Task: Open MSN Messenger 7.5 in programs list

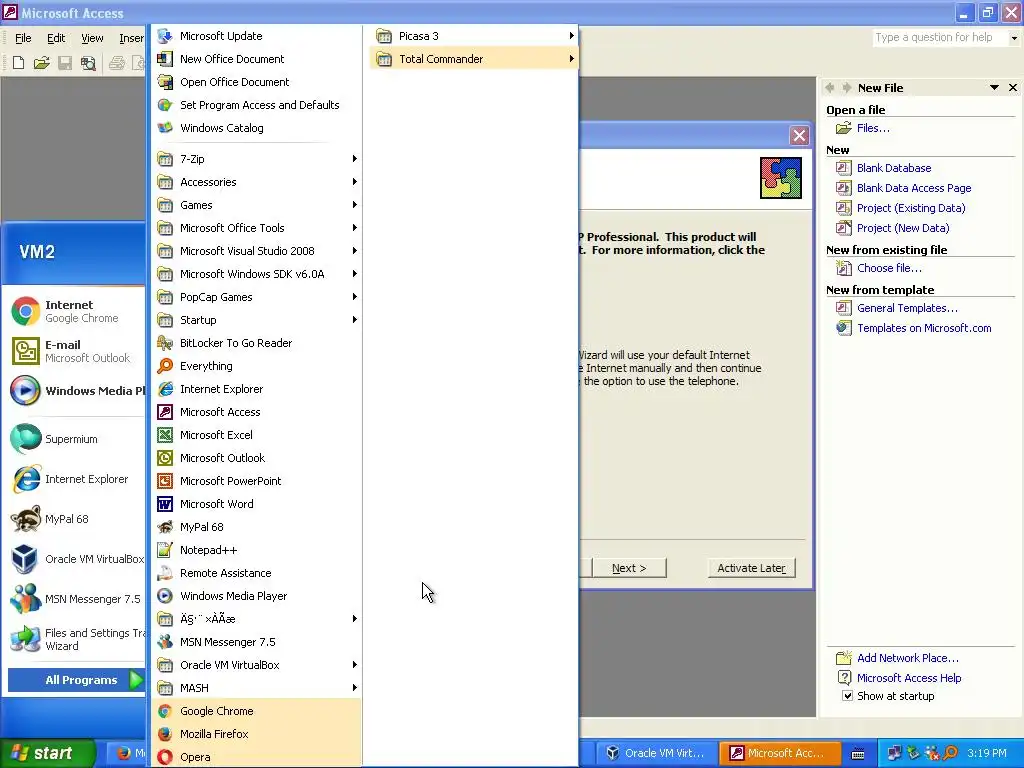Action: click(257, 642)
